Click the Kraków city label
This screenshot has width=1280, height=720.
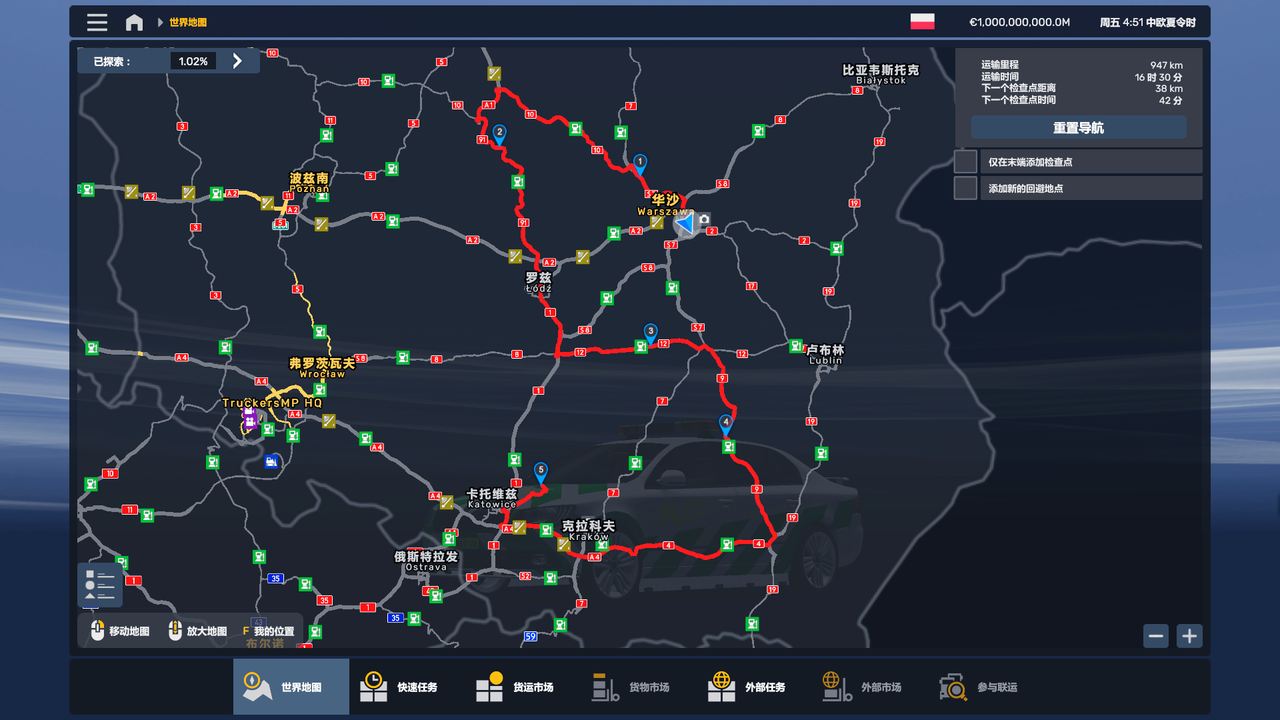(x=588, y=531)
